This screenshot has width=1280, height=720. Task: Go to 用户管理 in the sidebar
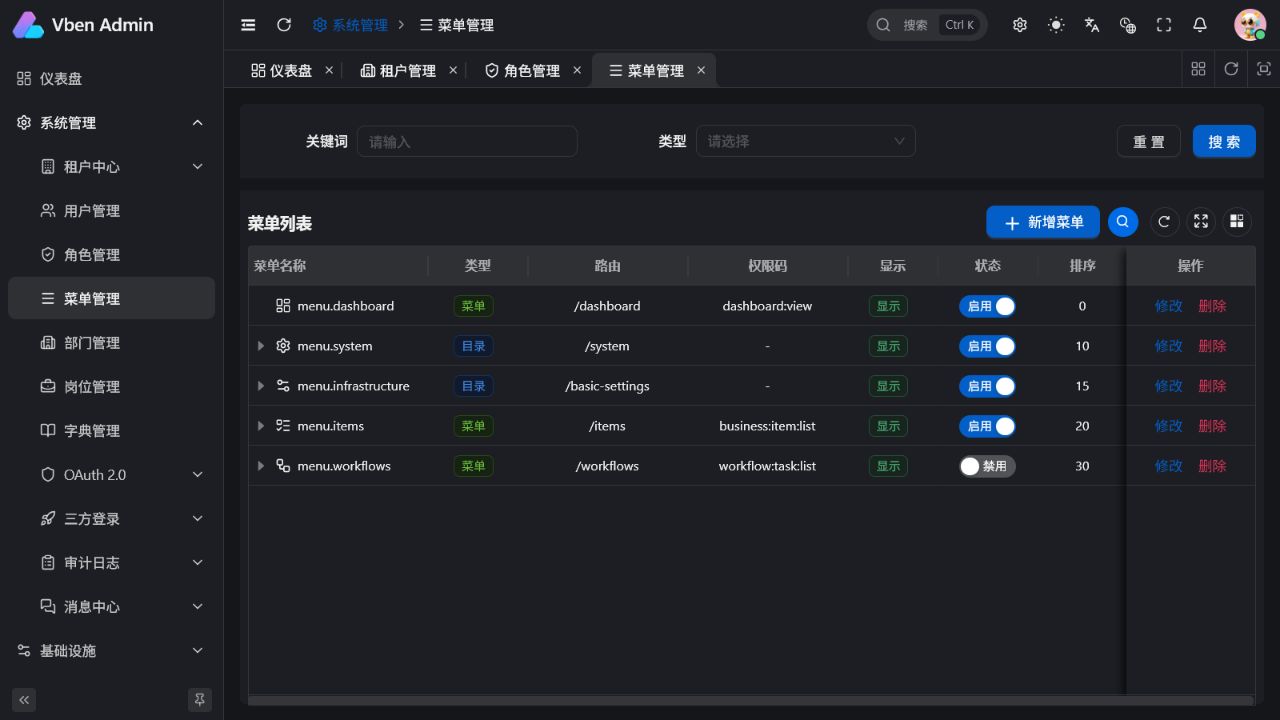pyautogui.click(x=111, y=211)
